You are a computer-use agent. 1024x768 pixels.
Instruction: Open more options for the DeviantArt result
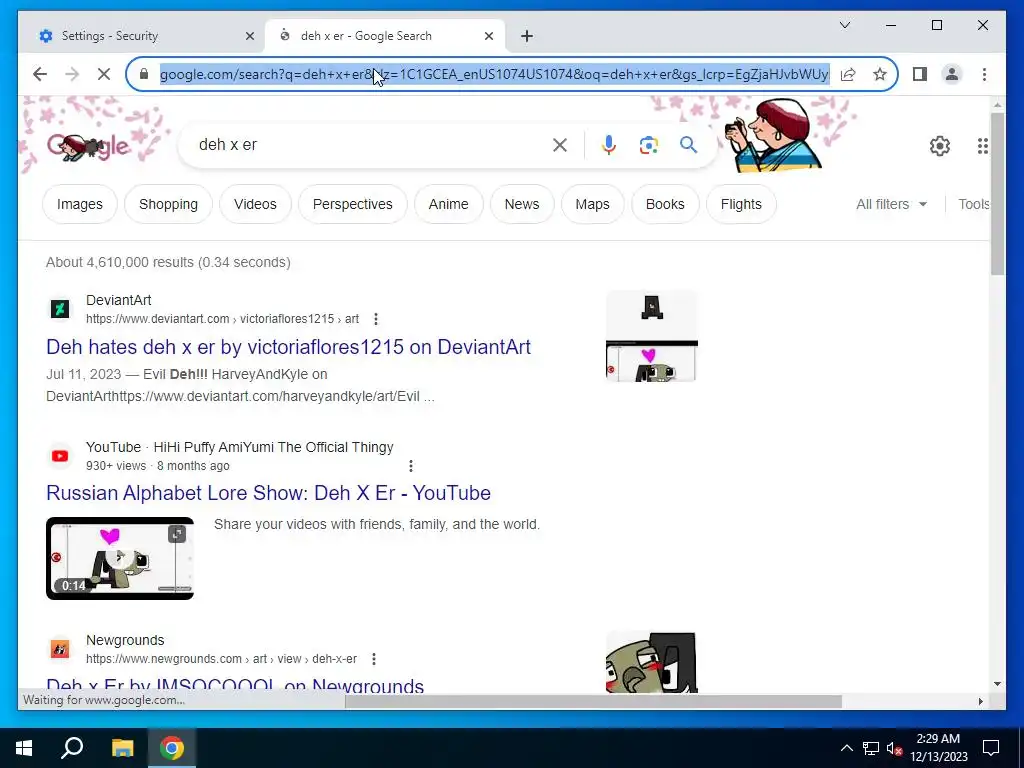tap(376, 319)
